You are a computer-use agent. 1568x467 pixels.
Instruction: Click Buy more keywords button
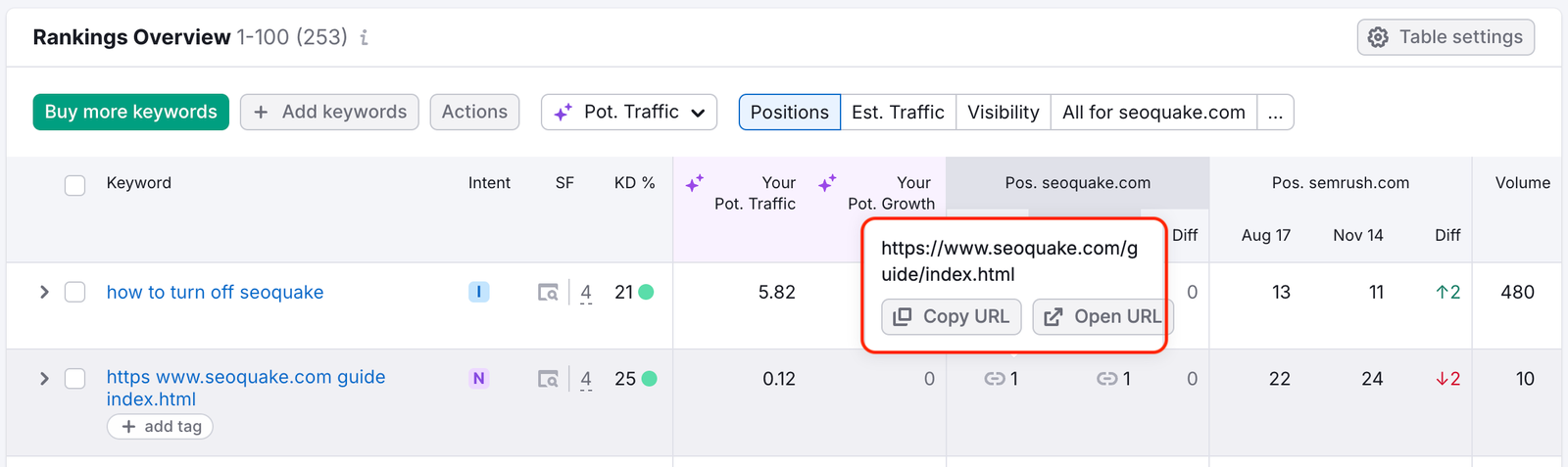[131, 112]
